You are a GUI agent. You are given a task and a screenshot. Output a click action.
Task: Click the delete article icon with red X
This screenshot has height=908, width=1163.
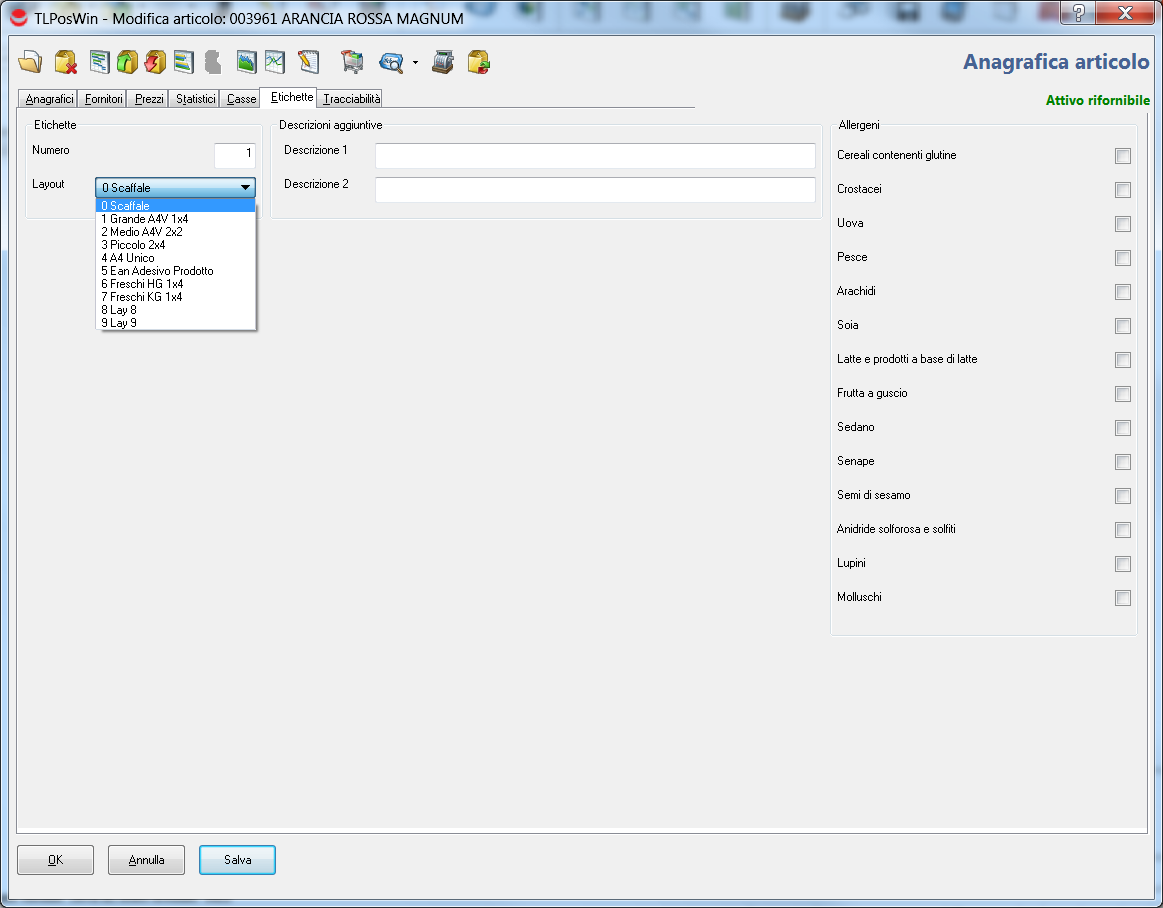click(x=66, y=63)
